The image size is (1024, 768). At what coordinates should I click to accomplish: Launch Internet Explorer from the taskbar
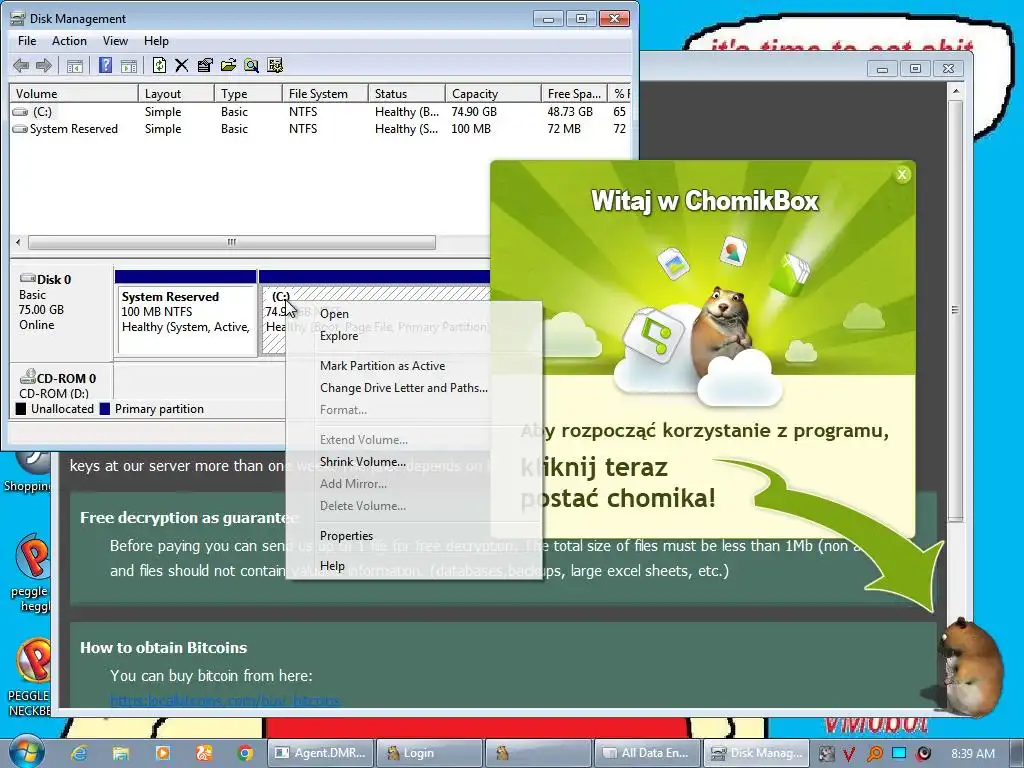pyautogui.click(x=79, y=753)
